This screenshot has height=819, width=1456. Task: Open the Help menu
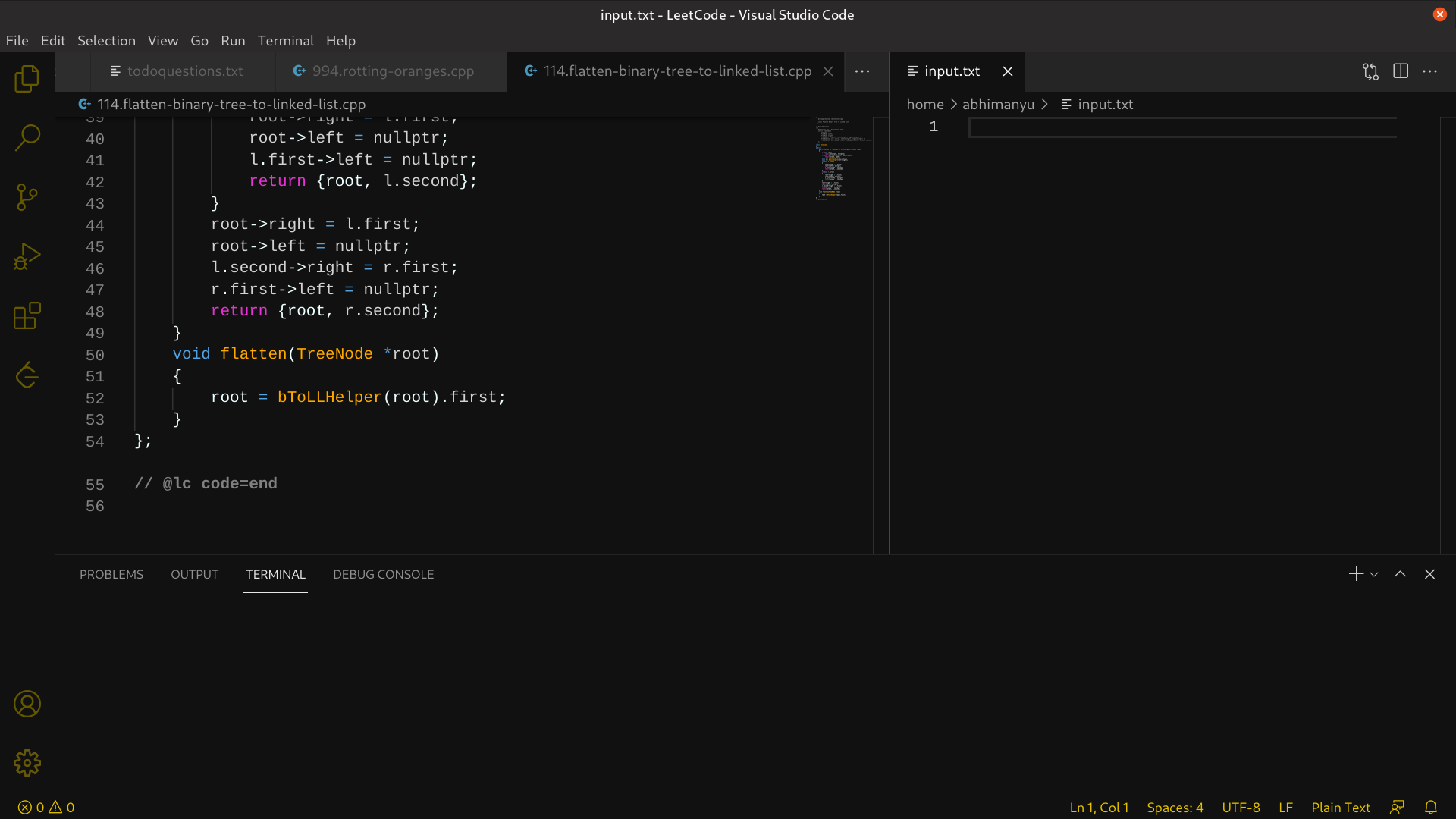coord(340,41)
